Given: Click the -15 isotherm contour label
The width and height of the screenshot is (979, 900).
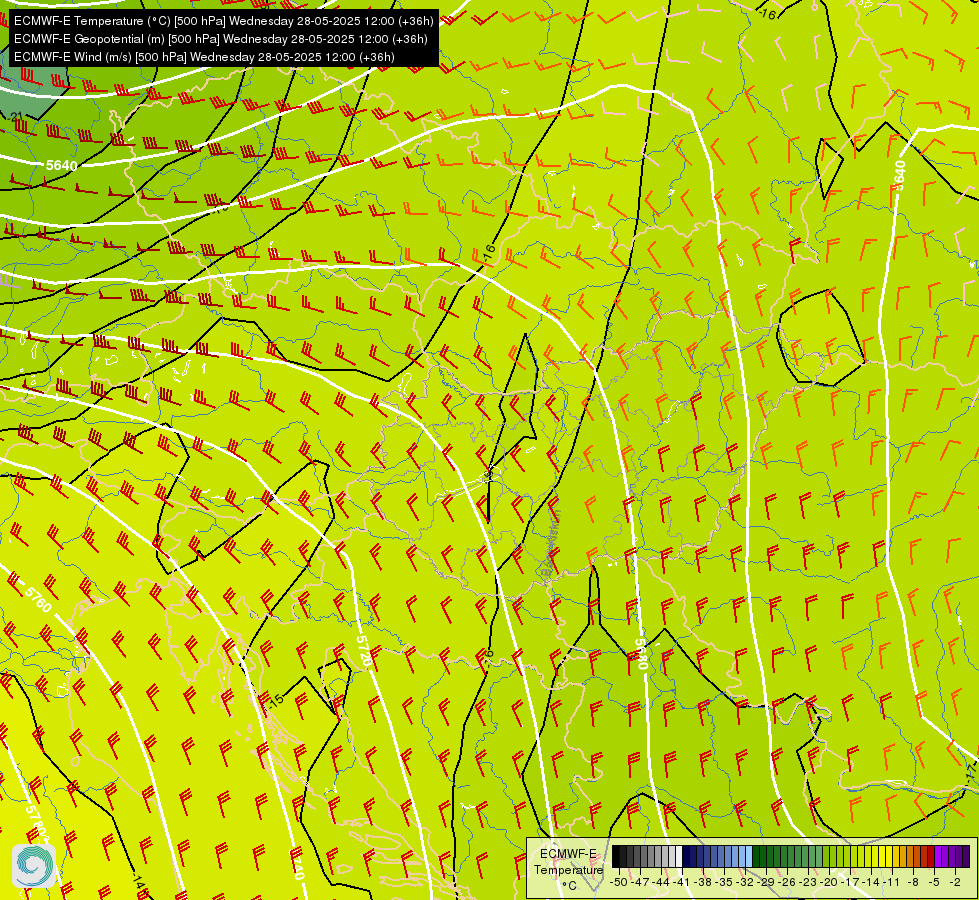Looking at the screenshot, I should coord(275,700).
